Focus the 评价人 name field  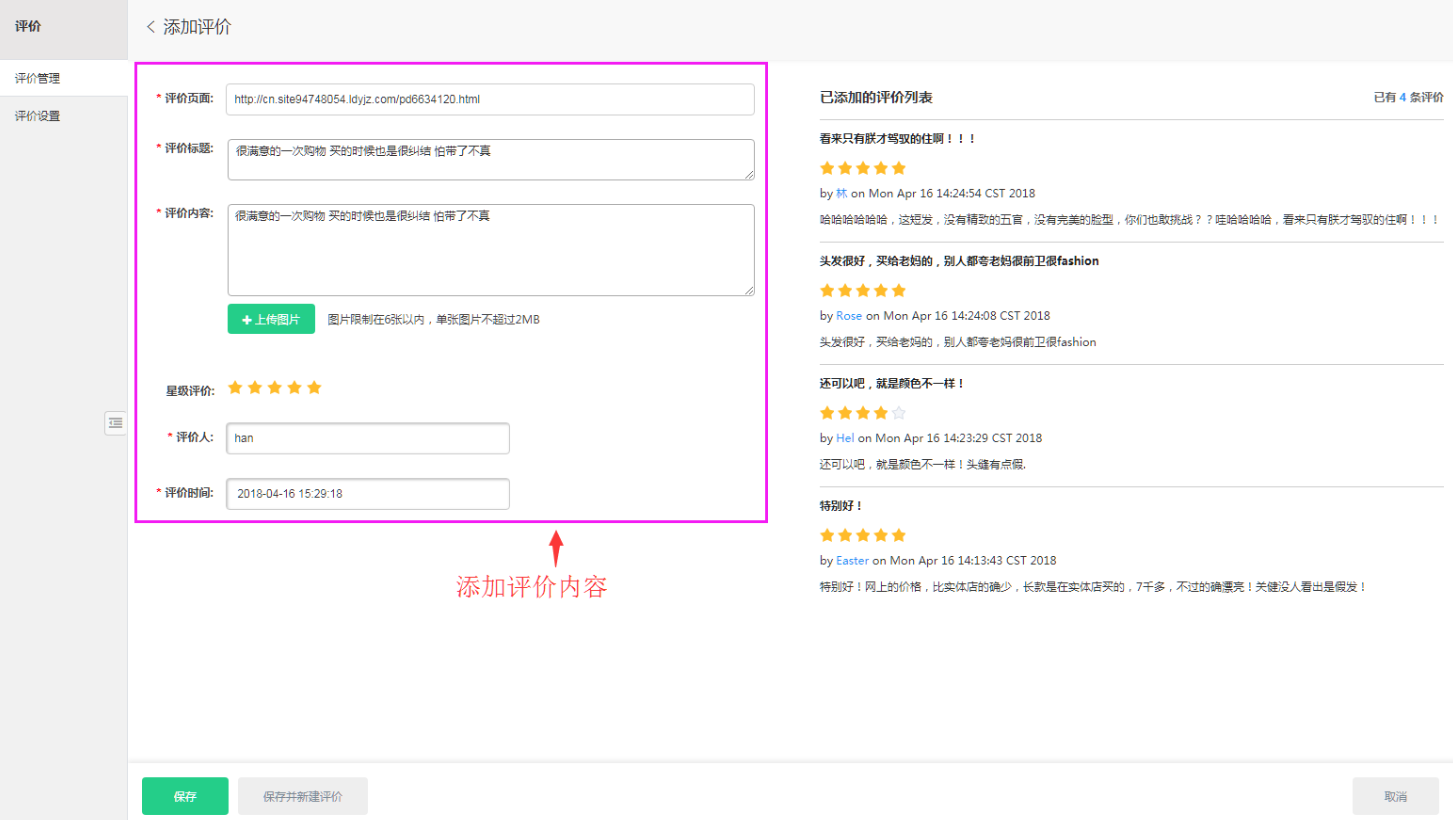pos(368,438)
